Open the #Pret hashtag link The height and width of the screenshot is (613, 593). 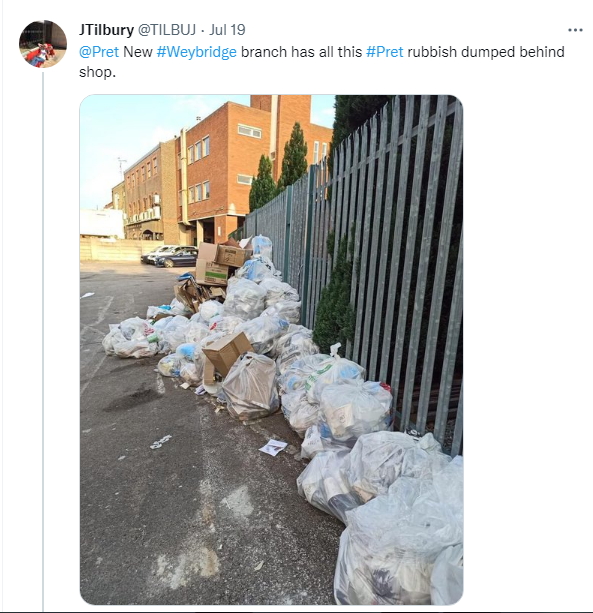[x=385, y=52]
